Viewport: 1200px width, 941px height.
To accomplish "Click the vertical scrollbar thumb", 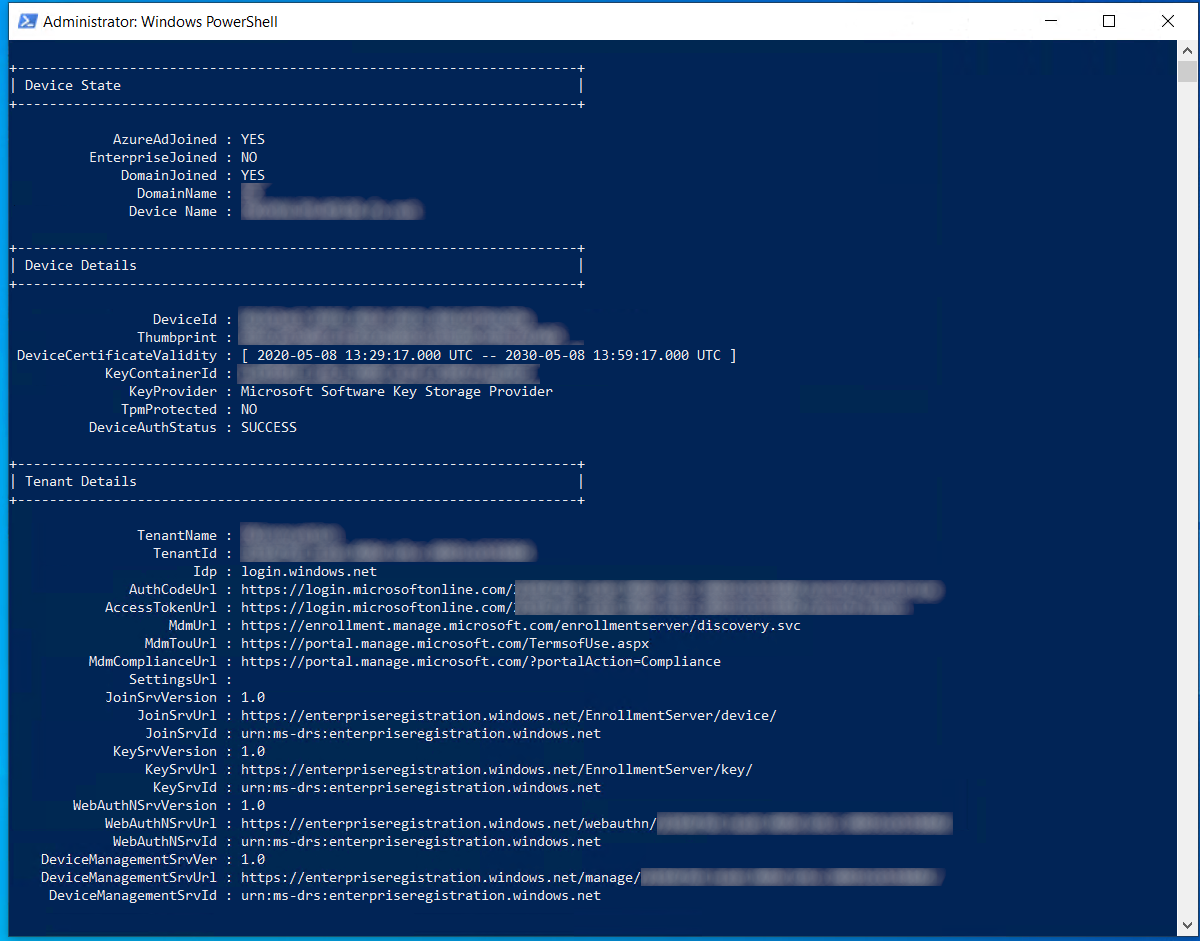I will pyautogui.click(x=1187, y=71).
